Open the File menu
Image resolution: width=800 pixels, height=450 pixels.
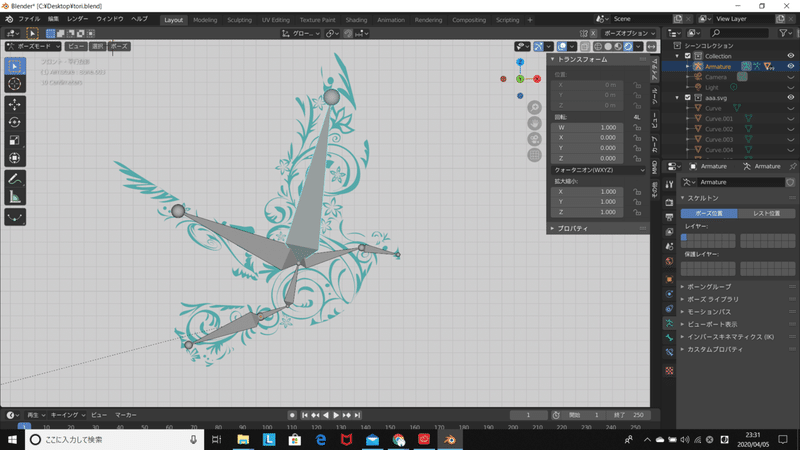point(29,19)
